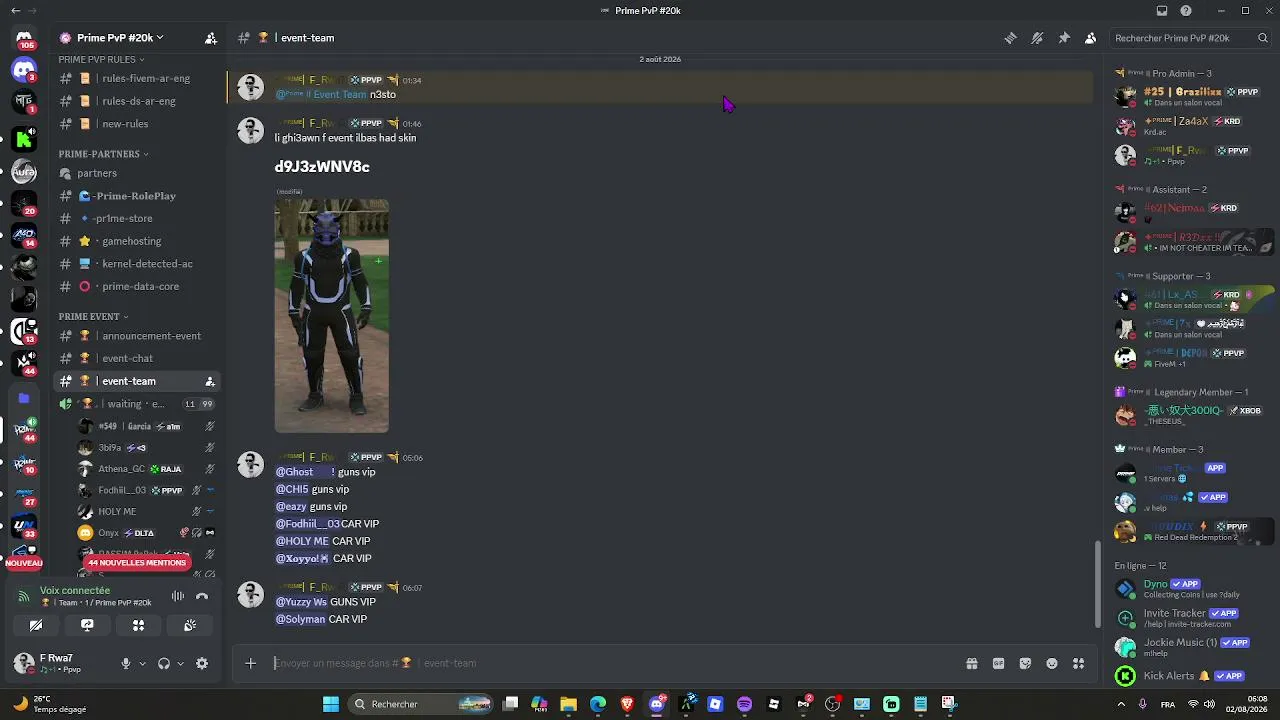Switch to the Prime-RolePlay channel
The height and width of the screenshot is (720, 1280).
click(x=137, y=196)
